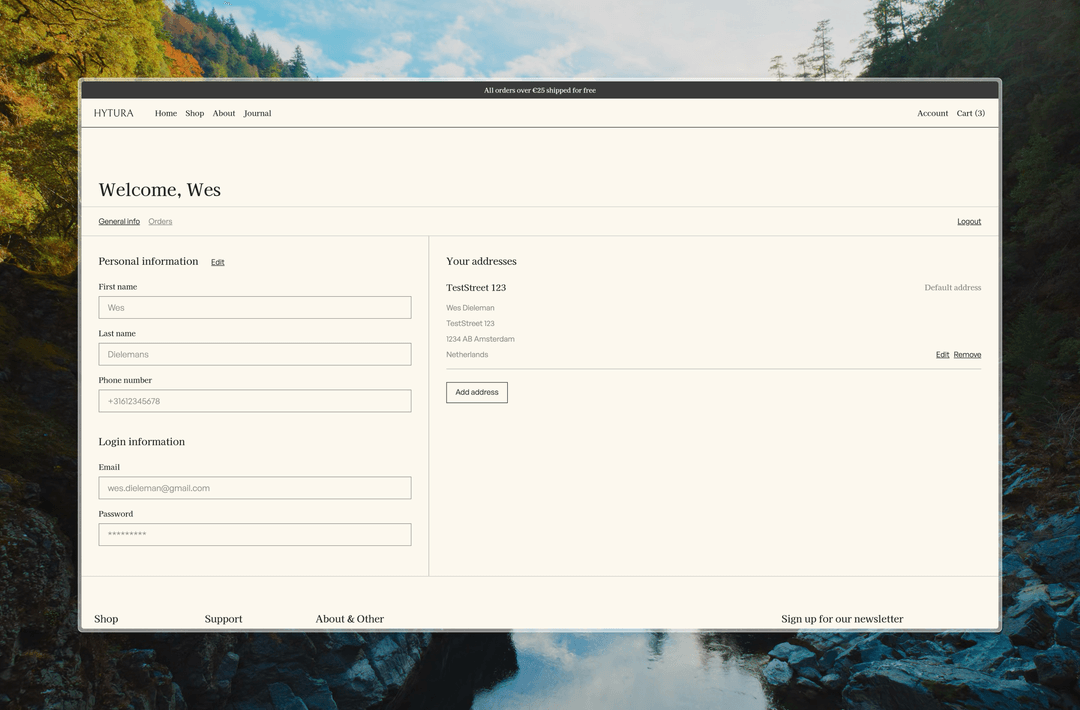The width and height of the screenshot is (1080, 710).
Task: Go to the Shop page
Action: point(195,113)
